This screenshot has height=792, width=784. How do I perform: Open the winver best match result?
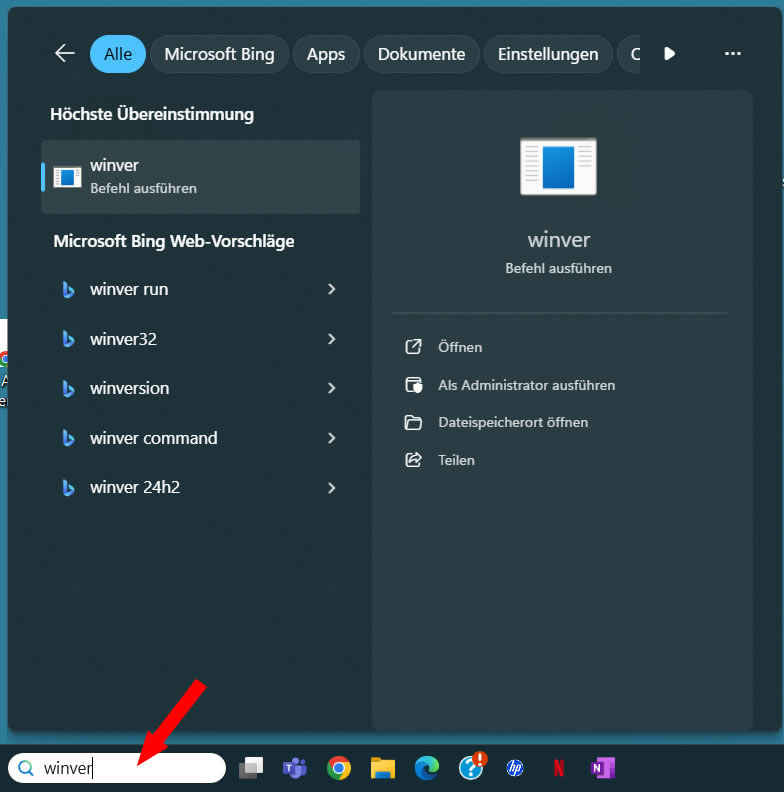[x=201, y=177]
